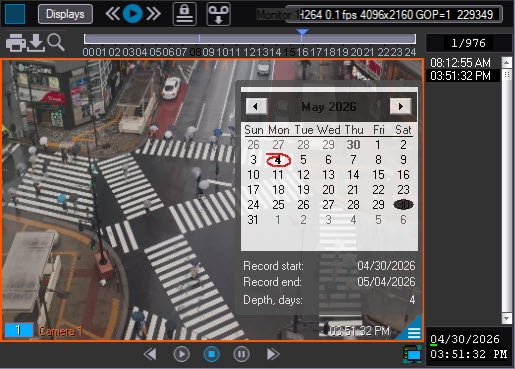Select May 1 in the calendar
515x369 pixels.
pyautogui.click(x=378, y=145)
